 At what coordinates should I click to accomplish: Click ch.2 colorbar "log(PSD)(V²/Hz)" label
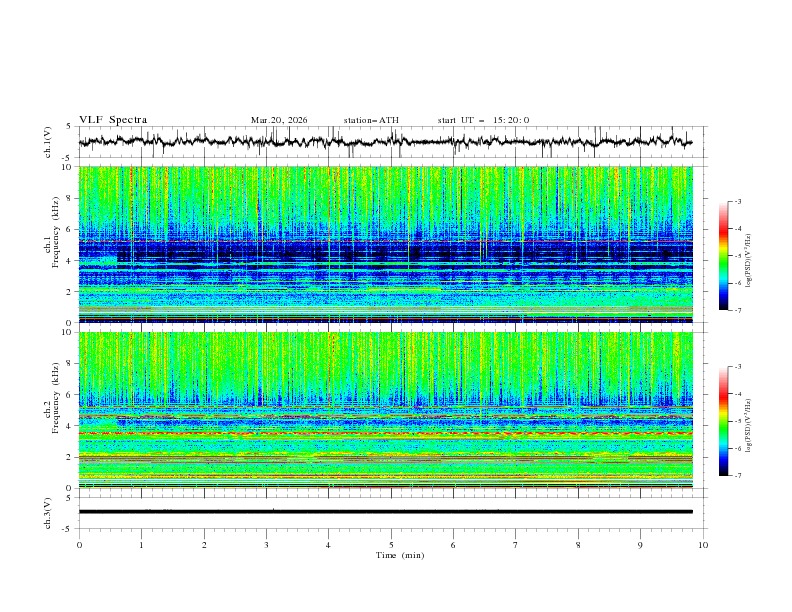[x=749, y=426]
